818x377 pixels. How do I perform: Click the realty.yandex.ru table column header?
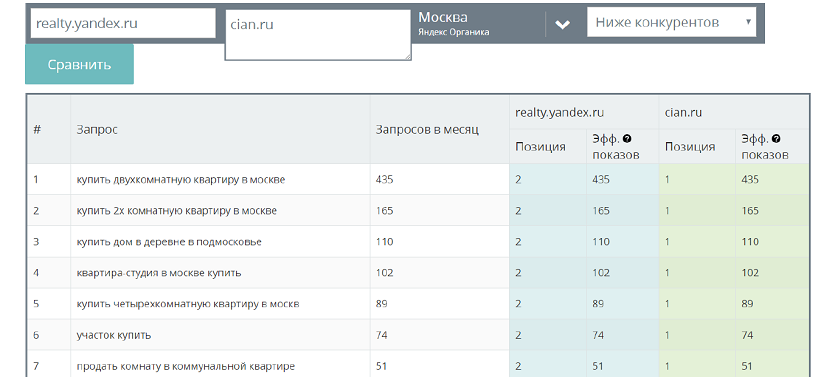[560, 113]
